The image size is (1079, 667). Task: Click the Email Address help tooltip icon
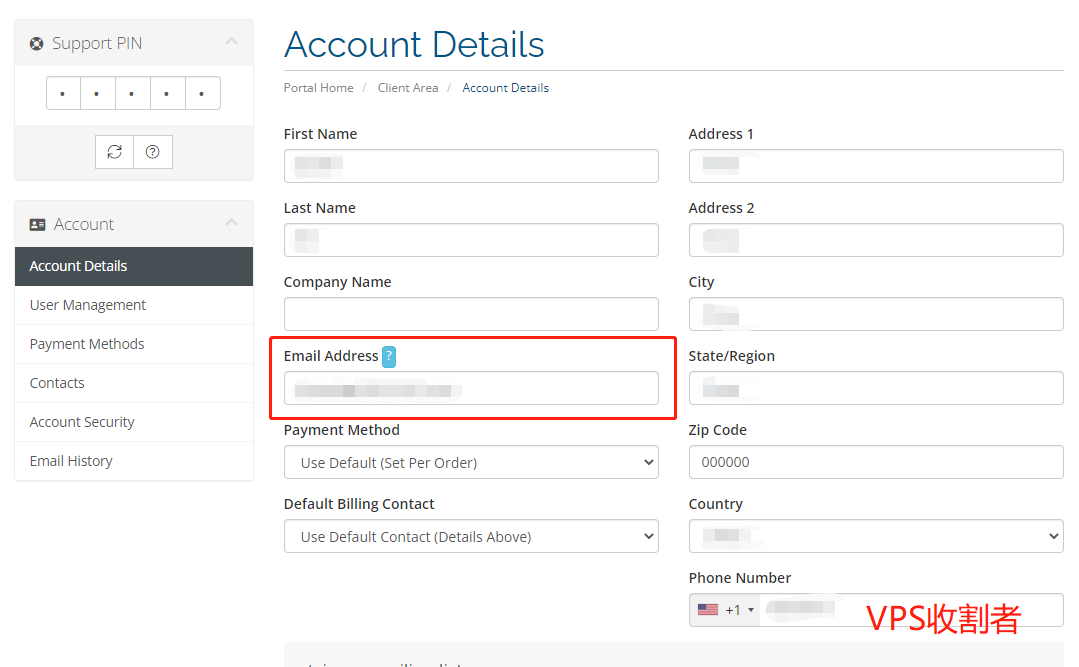pos(389,356)
